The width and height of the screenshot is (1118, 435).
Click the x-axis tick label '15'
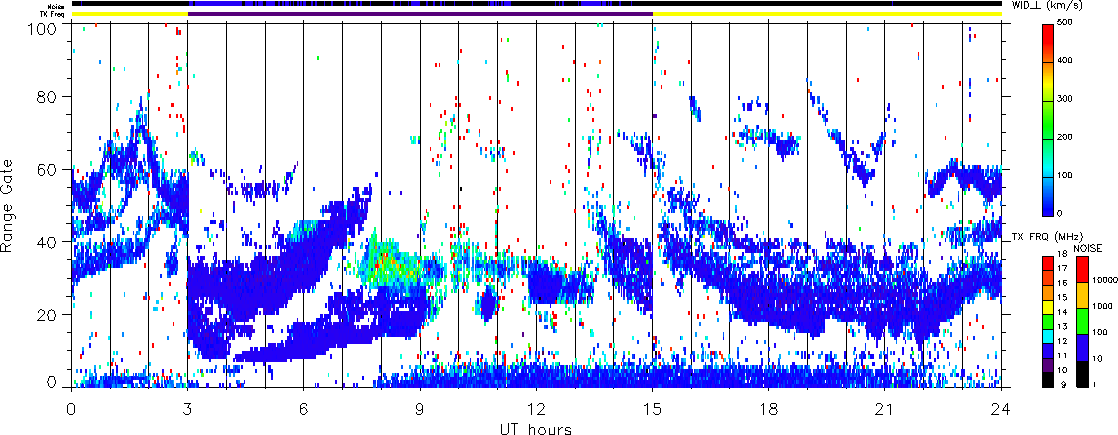tap(652, 408)
